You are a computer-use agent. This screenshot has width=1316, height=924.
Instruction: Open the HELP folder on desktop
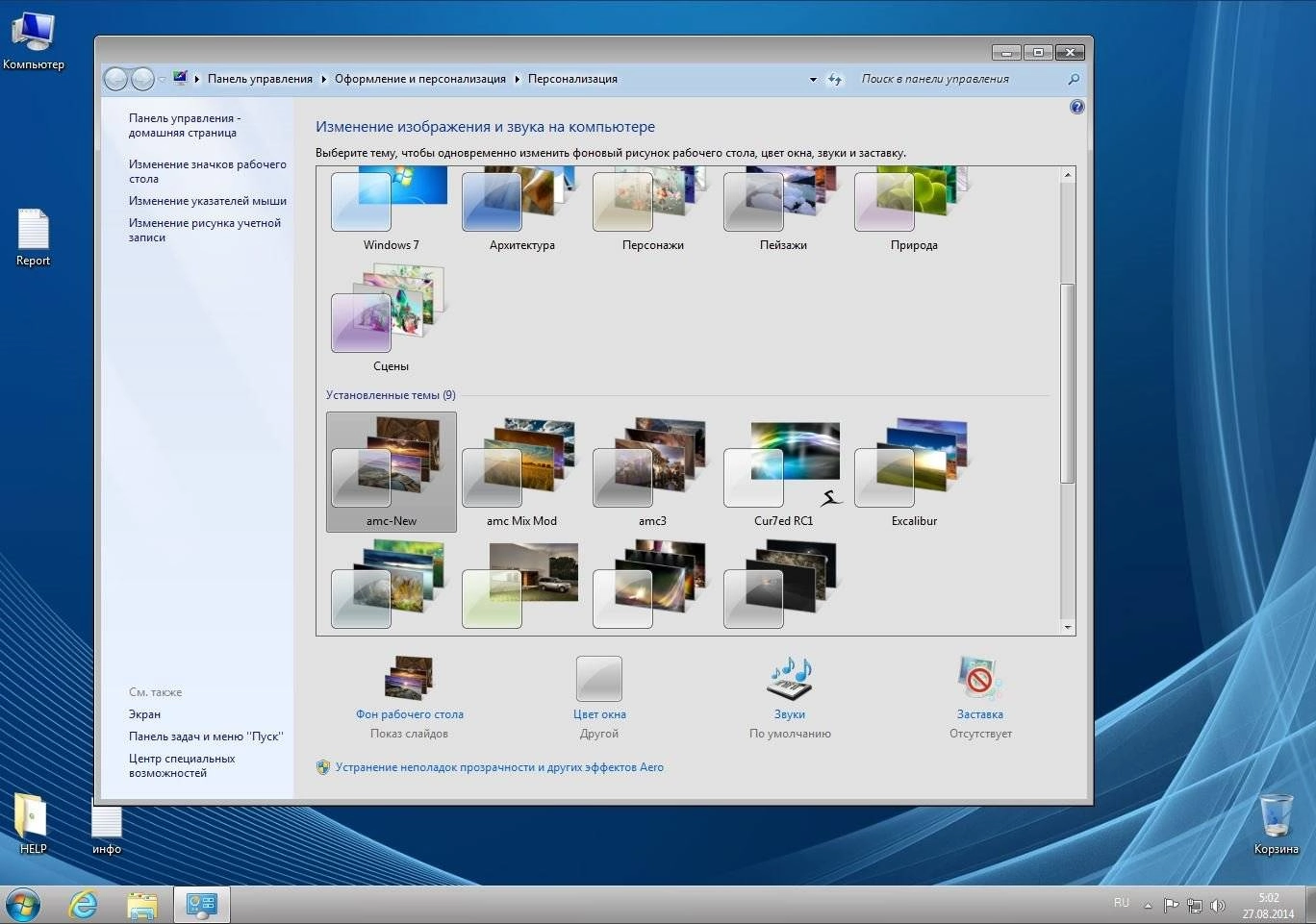coord(33,824)
